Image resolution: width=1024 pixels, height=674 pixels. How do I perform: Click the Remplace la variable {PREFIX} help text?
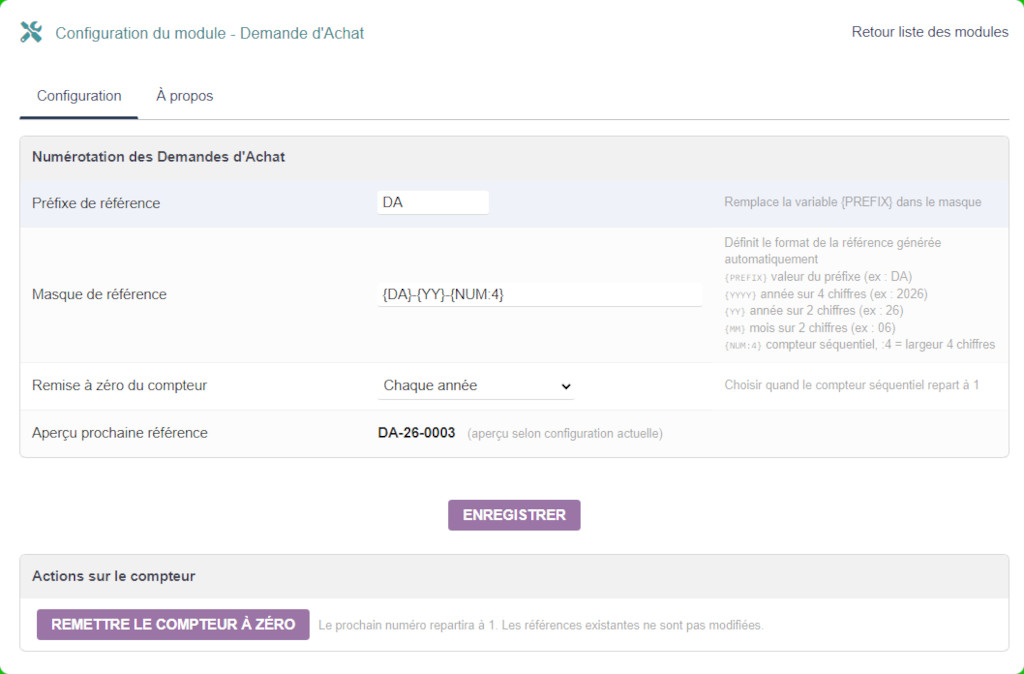[852, 202]
